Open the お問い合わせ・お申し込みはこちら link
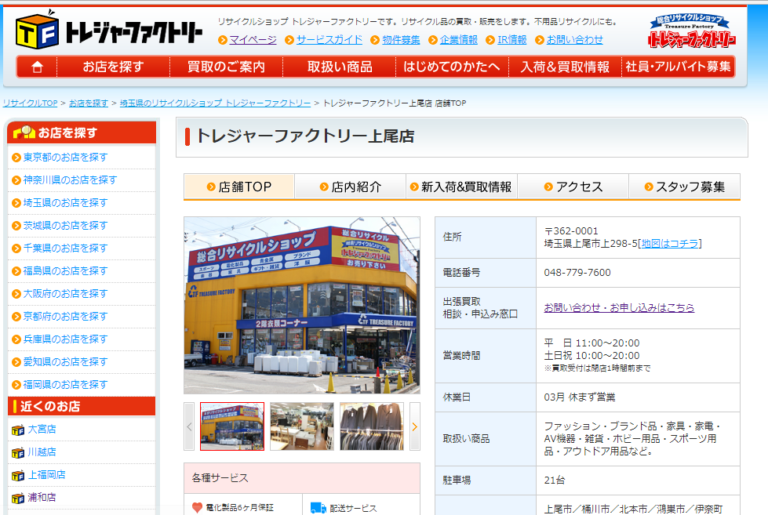 click(619, 308)
